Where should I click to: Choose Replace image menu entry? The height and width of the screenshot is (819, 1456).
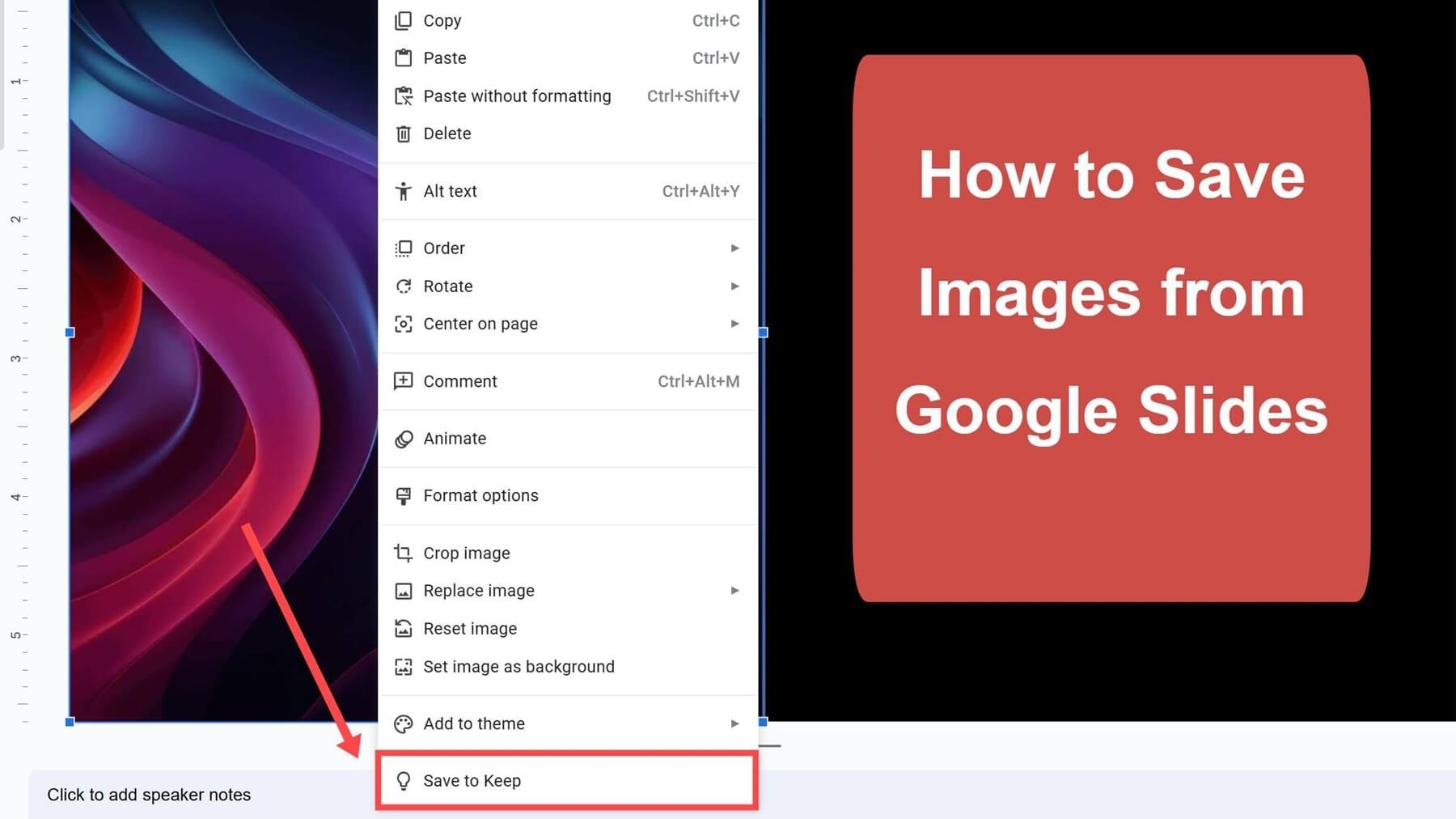(568, 591)
